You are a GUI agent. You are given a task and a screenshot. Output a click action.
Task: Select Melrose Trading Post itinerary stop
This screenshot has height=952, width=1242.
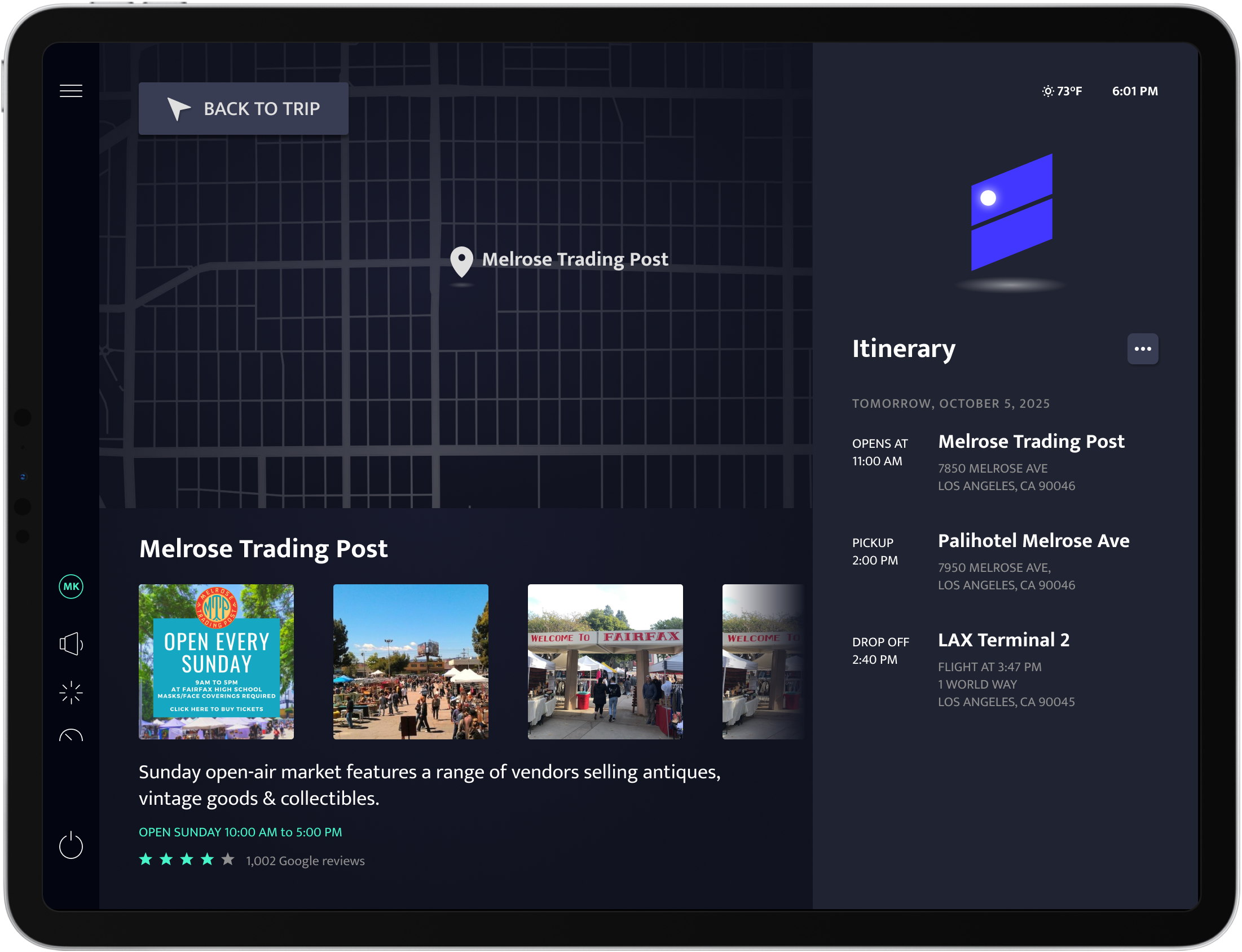pyautogui.click(x=1030, y=442)
